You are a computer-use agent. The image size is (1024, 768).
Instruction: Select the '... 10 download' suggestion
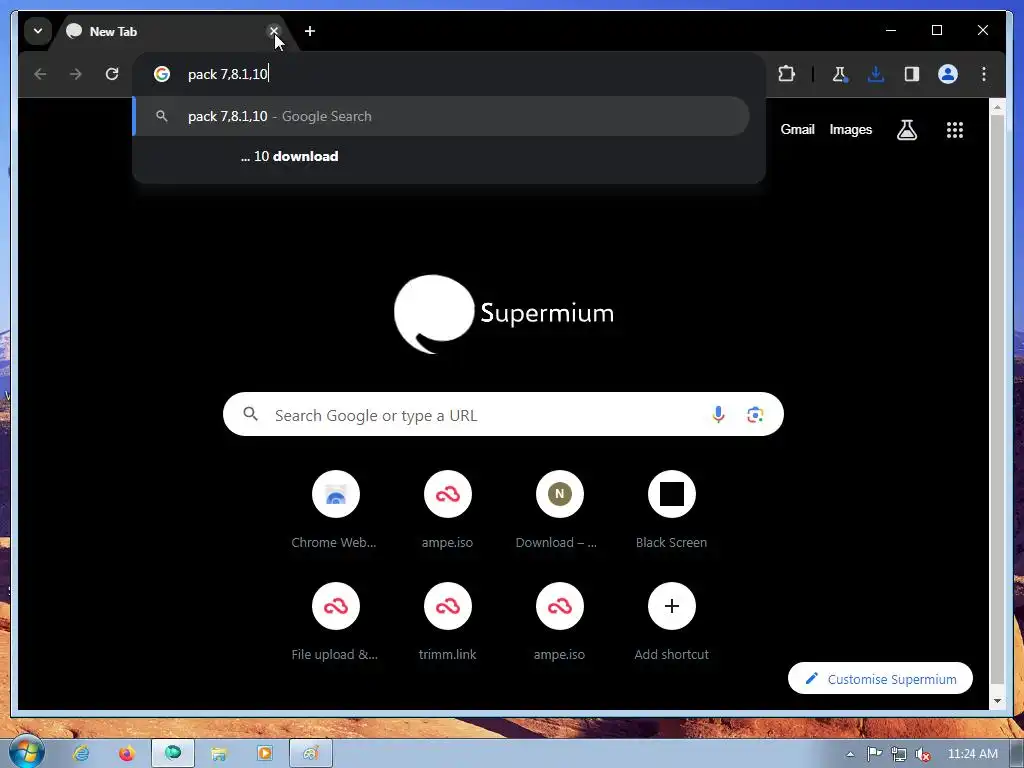click(x=441, y=156)
